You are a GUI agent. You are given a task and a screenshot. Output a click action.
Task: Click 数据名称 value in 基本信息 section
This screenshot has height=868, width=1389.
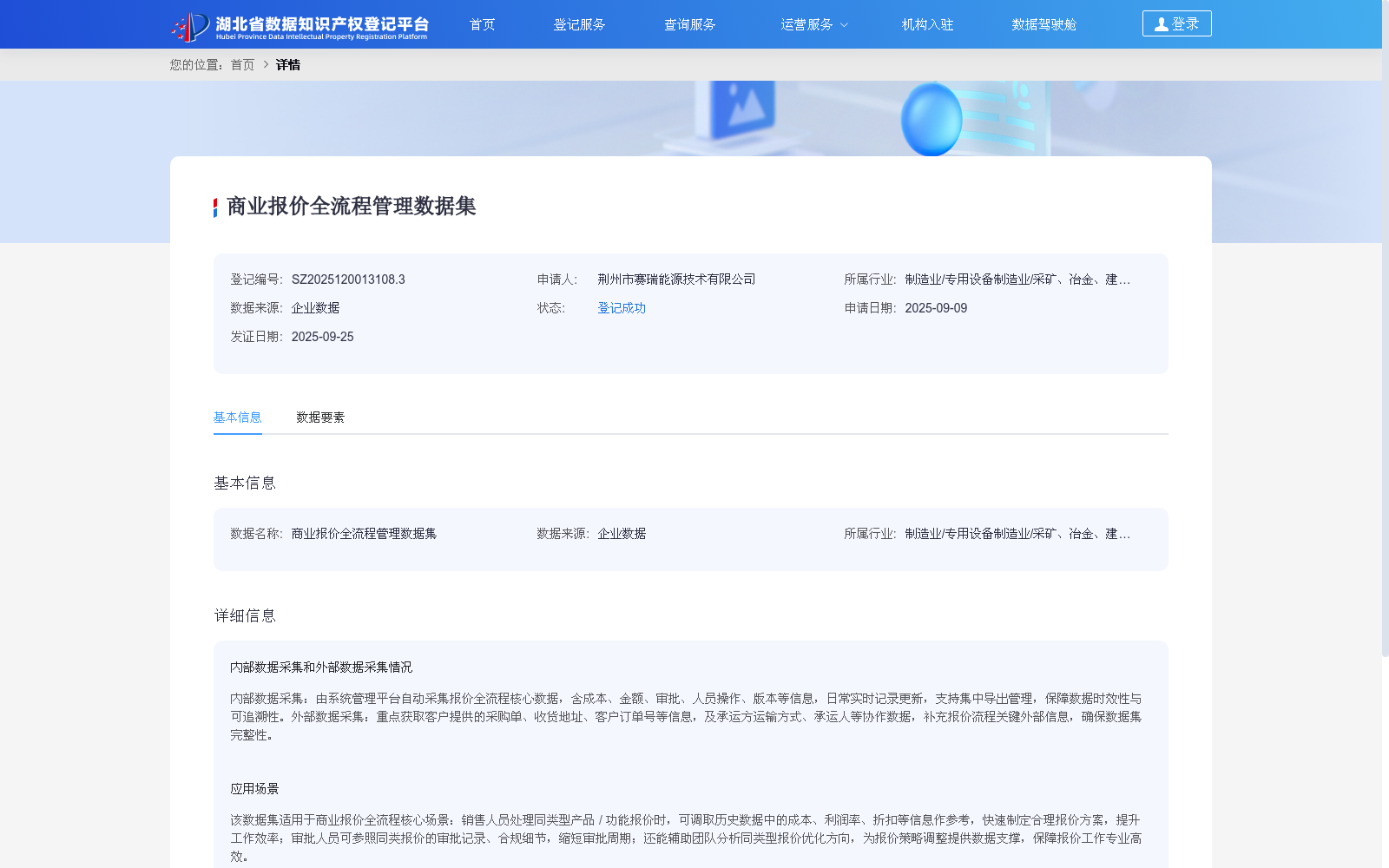(364, 534)
